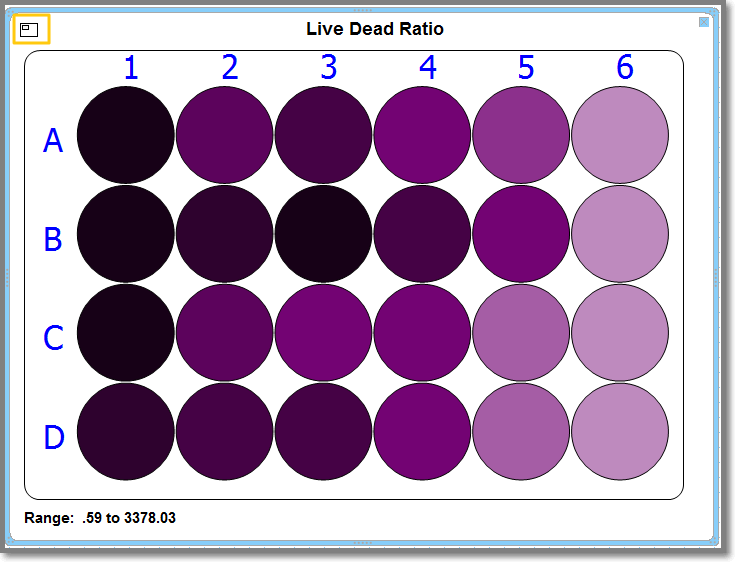Select well D1

pos(126,432)
